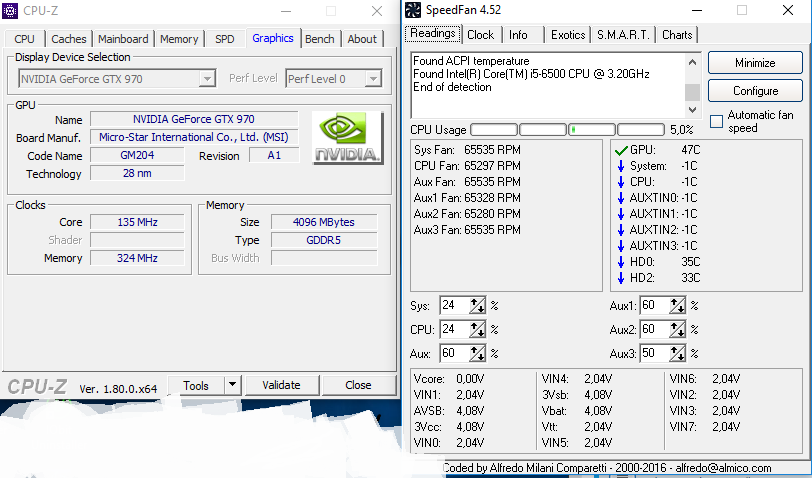Click the CPU-Z title bar icon
The height and width of the screenshot is (478, 812).
pyautogui.click(x=10, y=10)
